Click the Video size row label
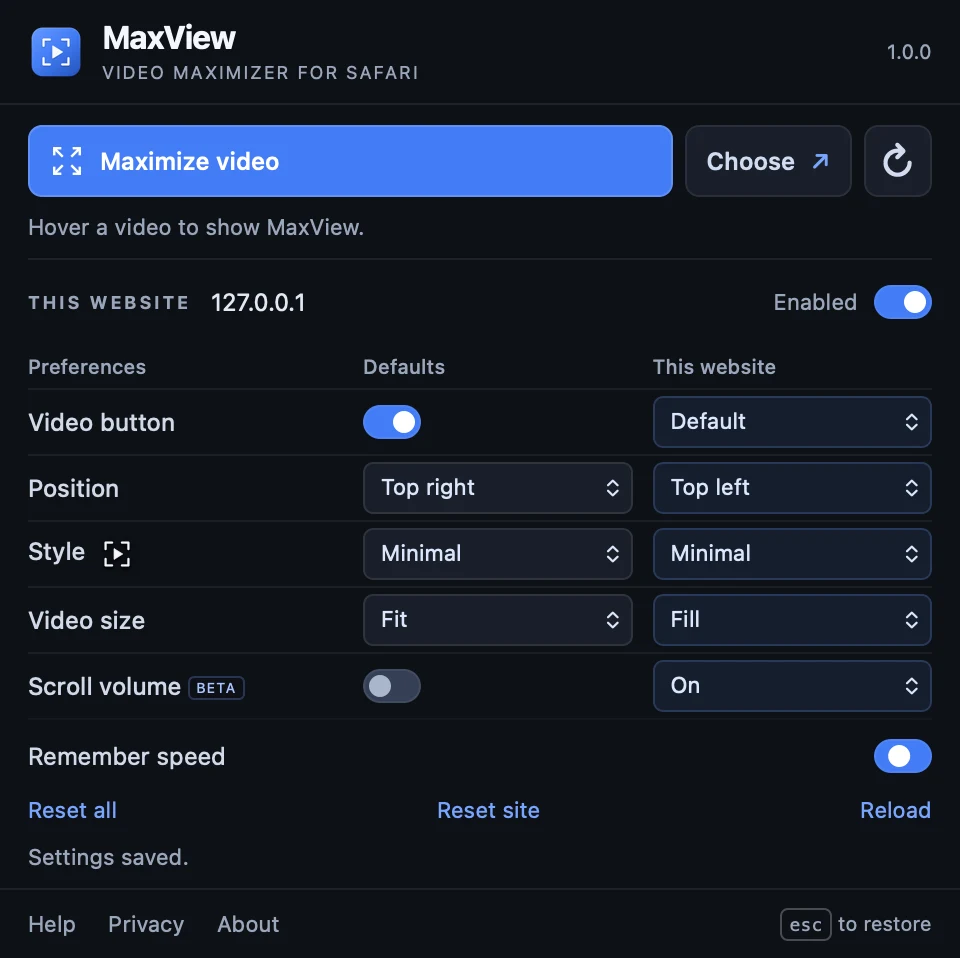This screenshot has height=958, width=960. point(86,621)
